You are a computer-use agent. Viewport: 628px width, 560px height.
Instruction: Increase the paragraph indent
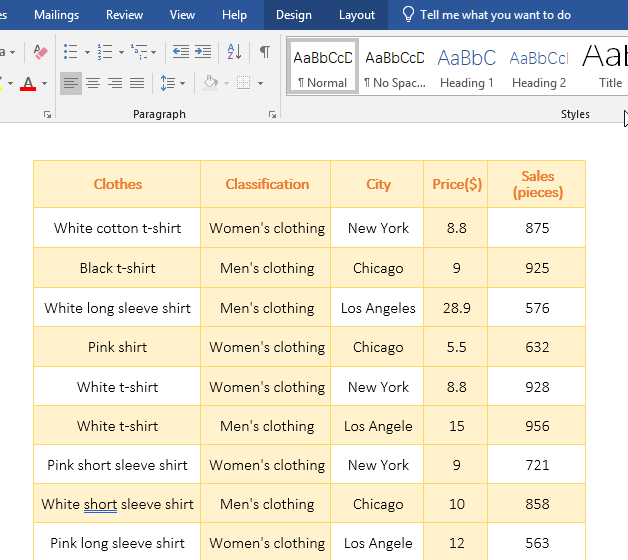(x=203, y=52)
